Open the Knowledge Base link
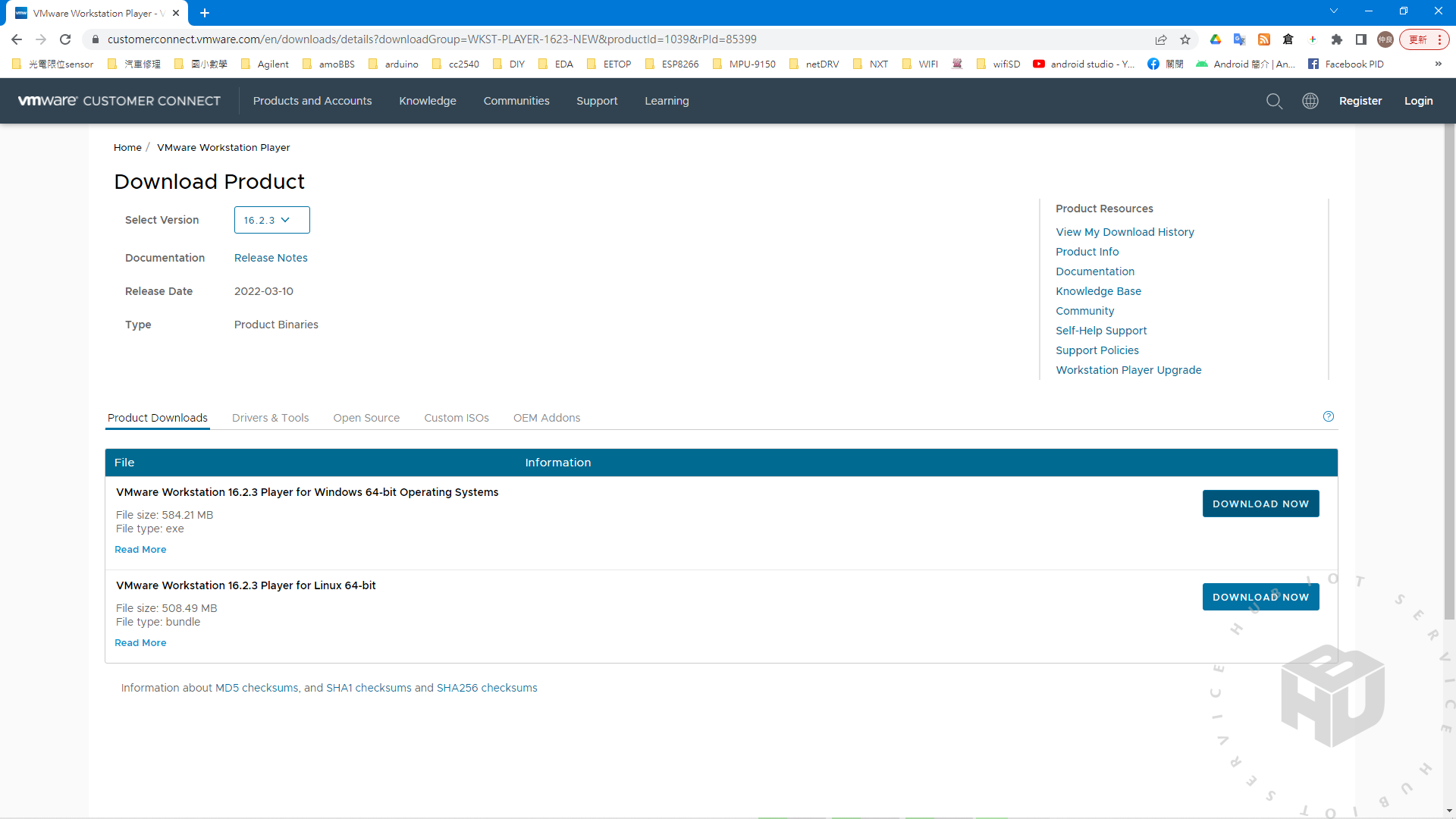Image resolution: width=1456 pixels, height=819 pixels. pos(1098,291)
